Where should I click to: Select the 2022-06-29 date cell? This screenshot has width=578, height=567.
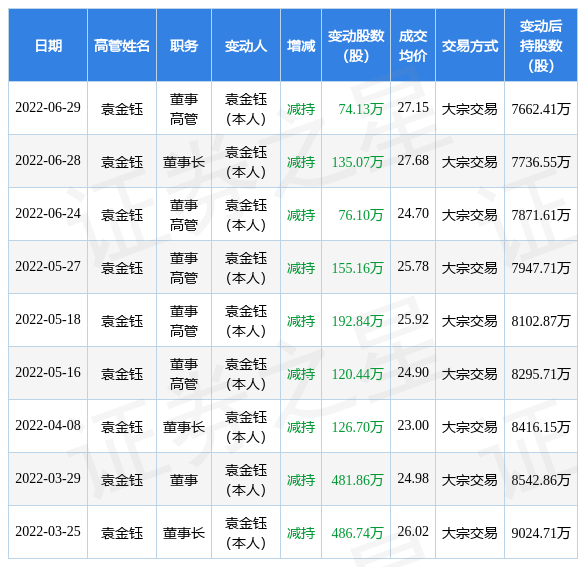[x=48, y=108]
